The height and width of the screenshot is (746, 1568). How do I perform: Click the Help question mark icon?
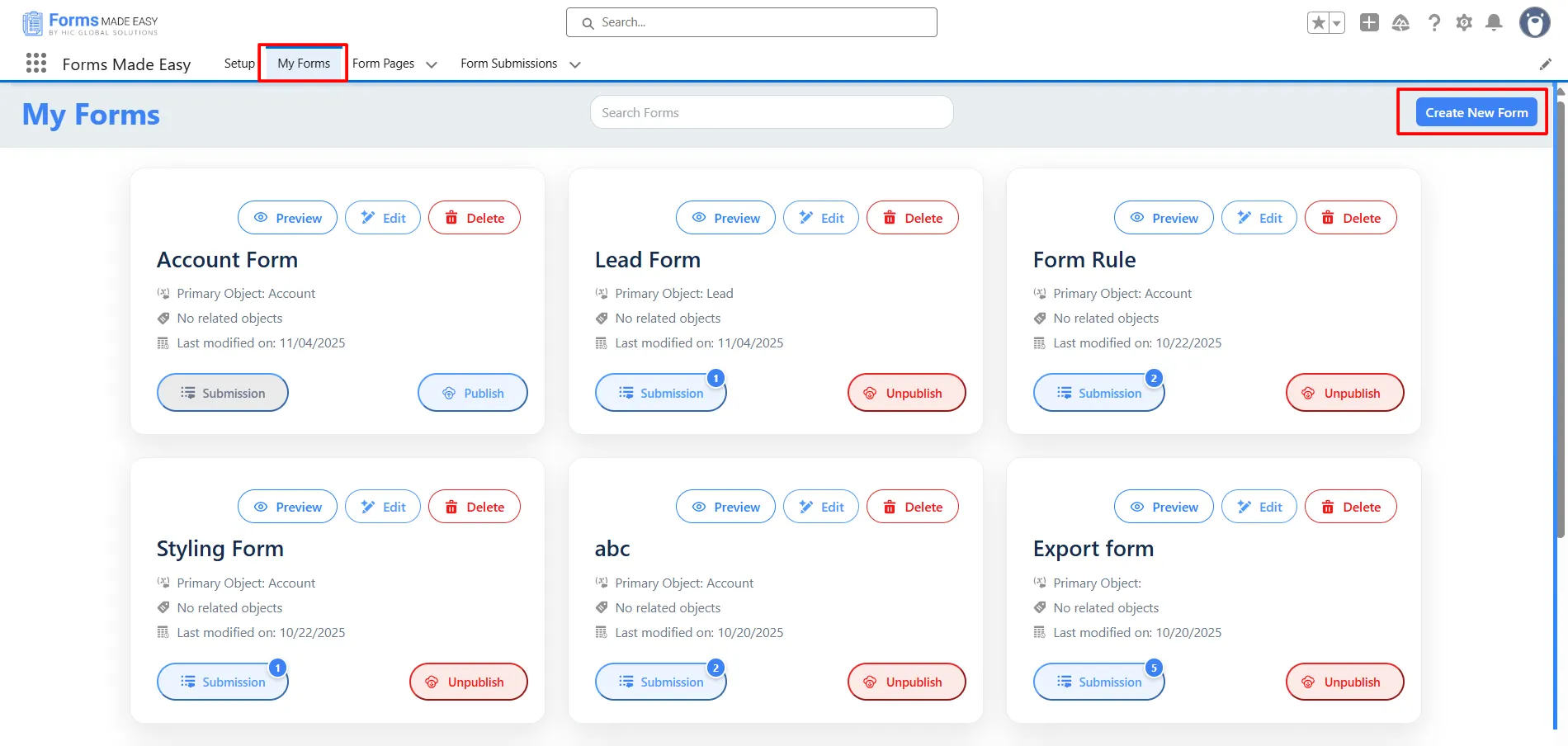pyautogui.click(x=1434, y=23)
